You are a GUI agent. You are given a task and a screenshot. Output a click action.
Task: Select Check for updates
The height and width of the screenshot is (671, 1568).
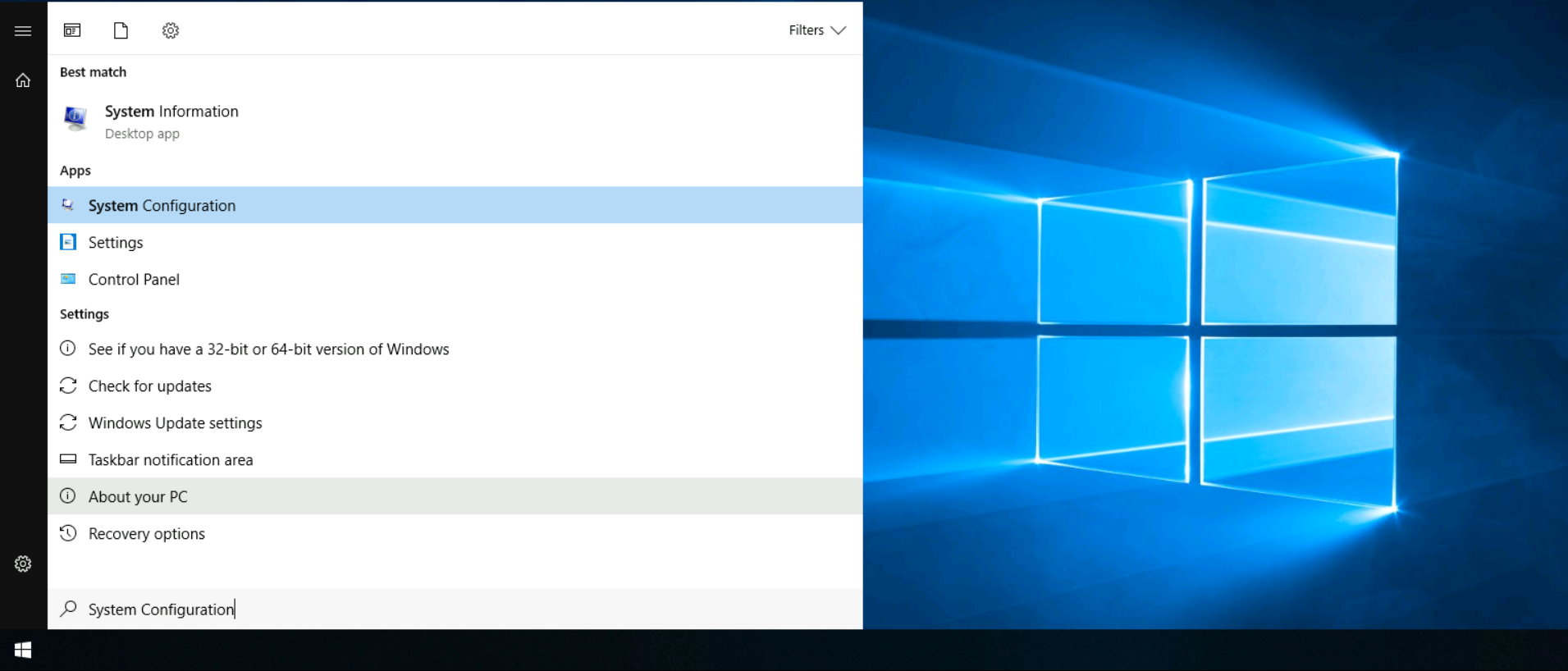(149, 386)
